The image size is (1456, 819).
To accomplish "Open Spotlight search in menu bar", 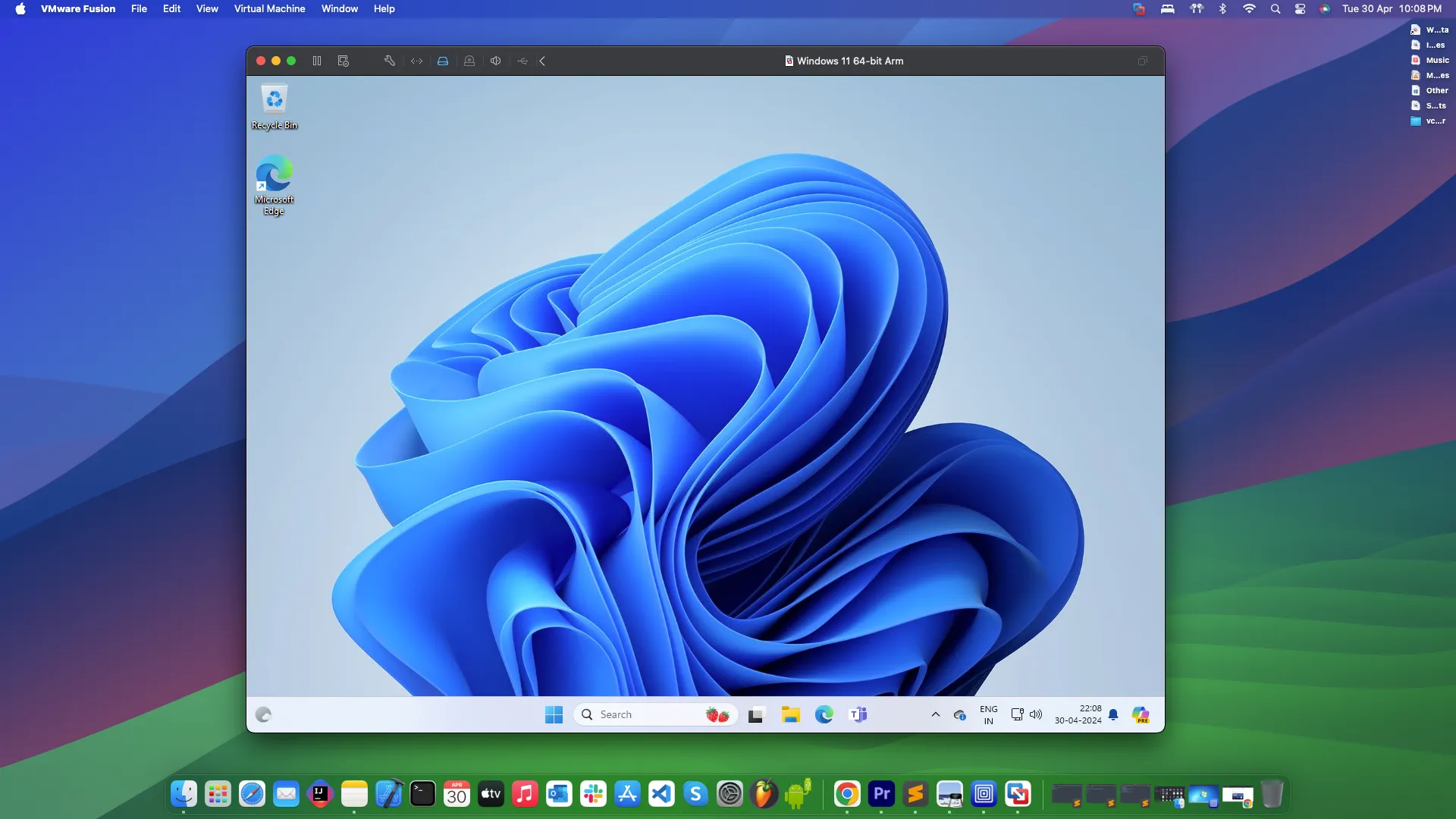I will [1276, 9].
